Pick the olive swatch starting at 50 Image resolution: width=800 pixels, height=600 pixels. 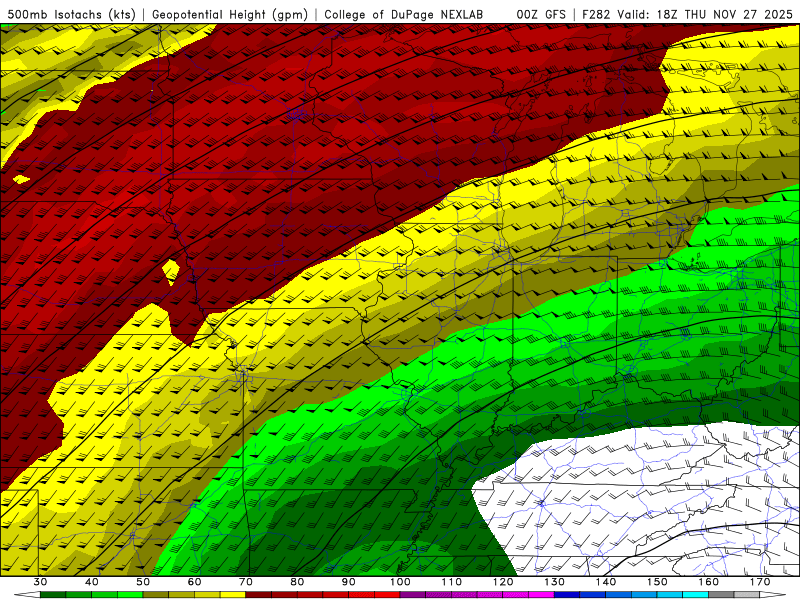tap(156, 595)
